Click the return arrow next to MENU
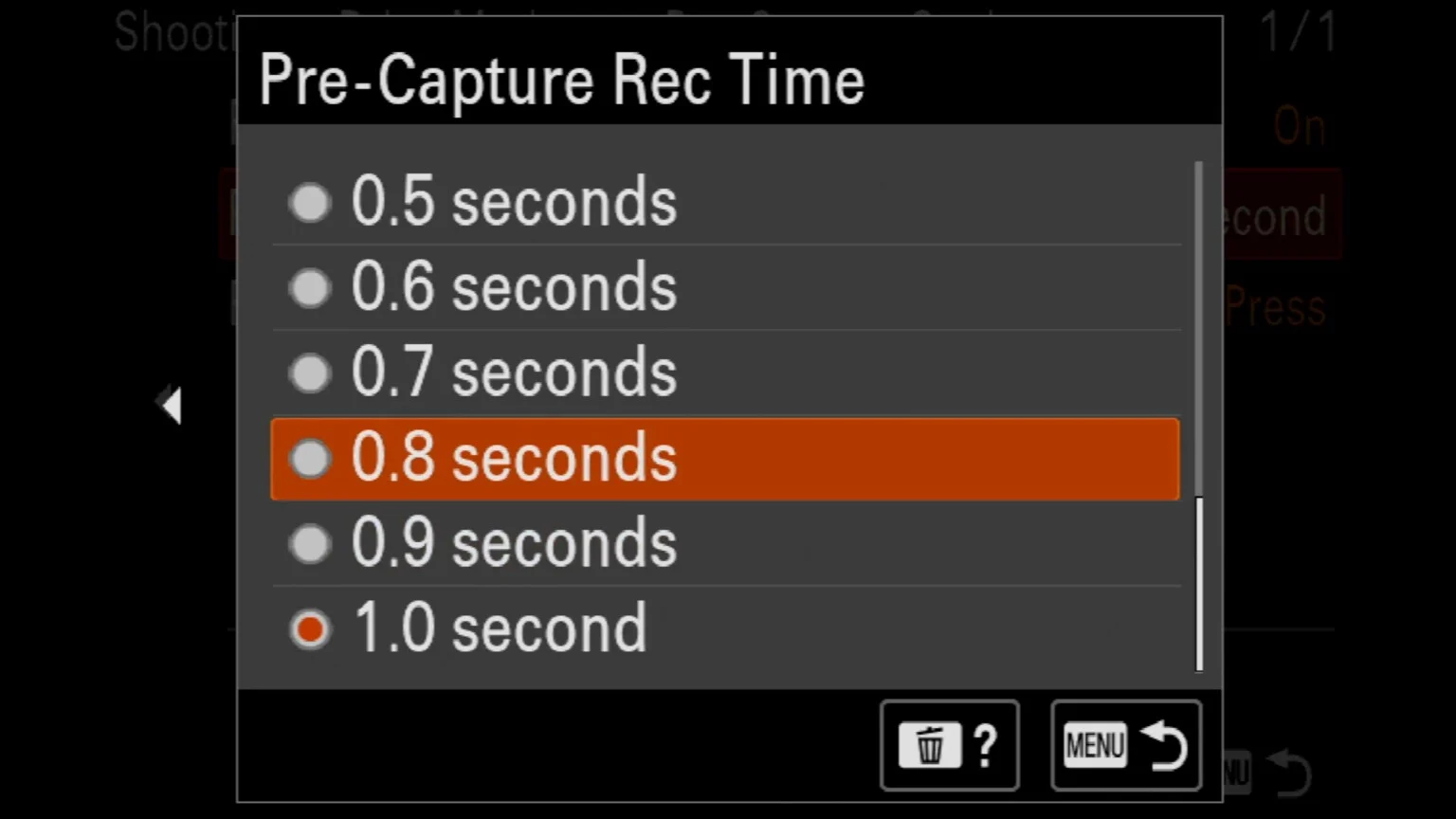The image size is (1456, 819). [1164, 746]
